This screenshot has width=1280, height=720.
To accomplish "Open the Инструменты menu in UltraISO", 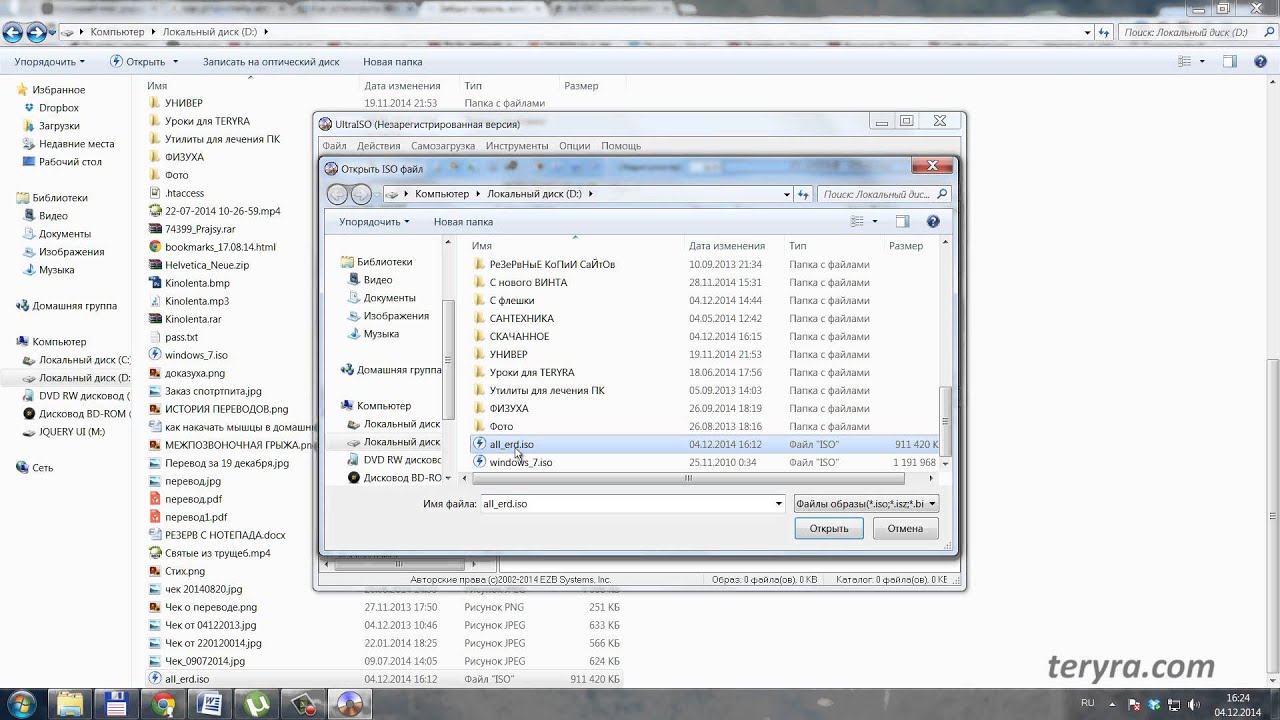I will click(x=517, y=146).
